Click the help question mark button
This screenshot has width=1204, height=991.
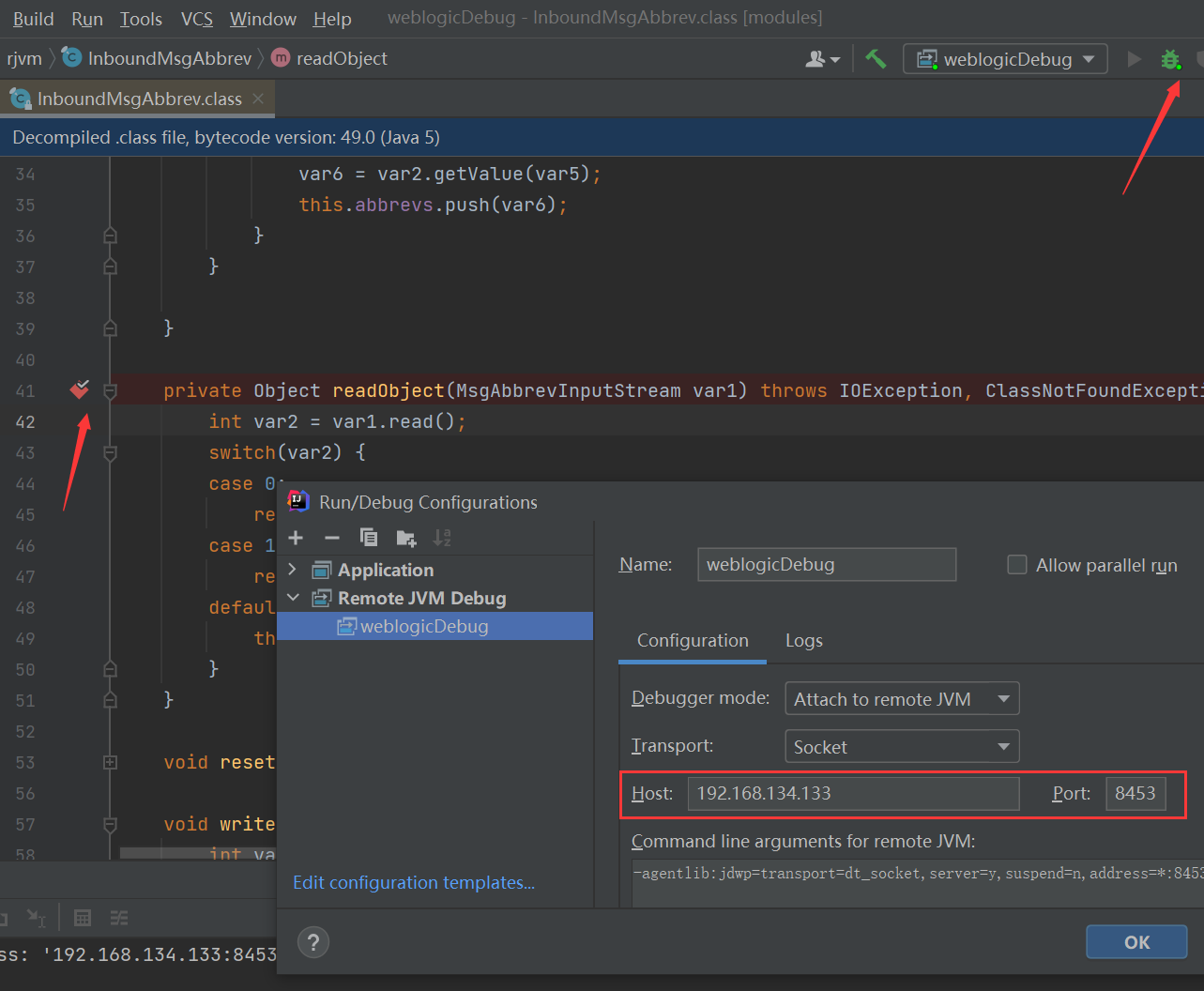(x=313, y=942)
